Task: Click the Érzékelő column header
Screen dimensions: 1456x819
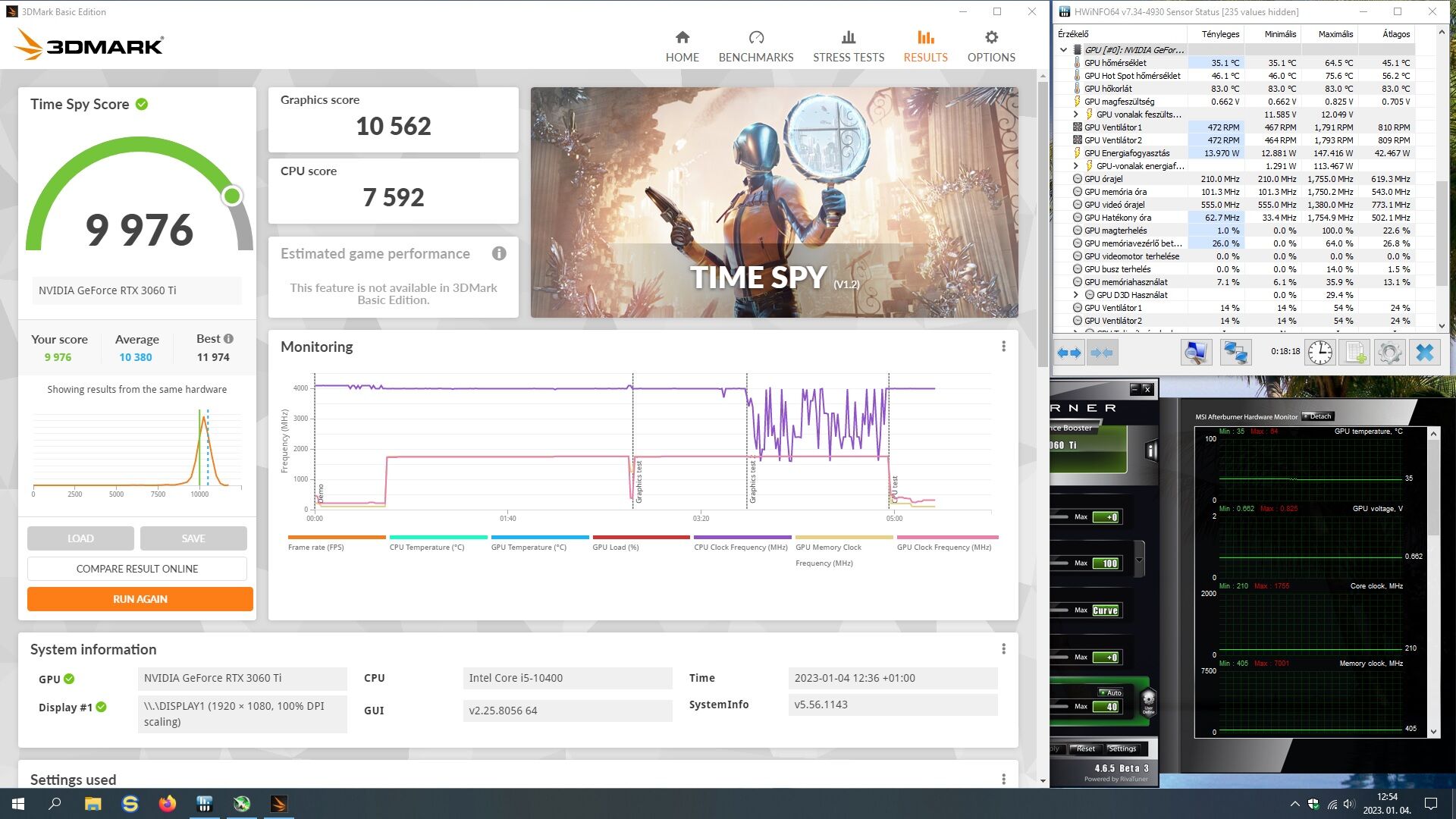Action: 1121,34
